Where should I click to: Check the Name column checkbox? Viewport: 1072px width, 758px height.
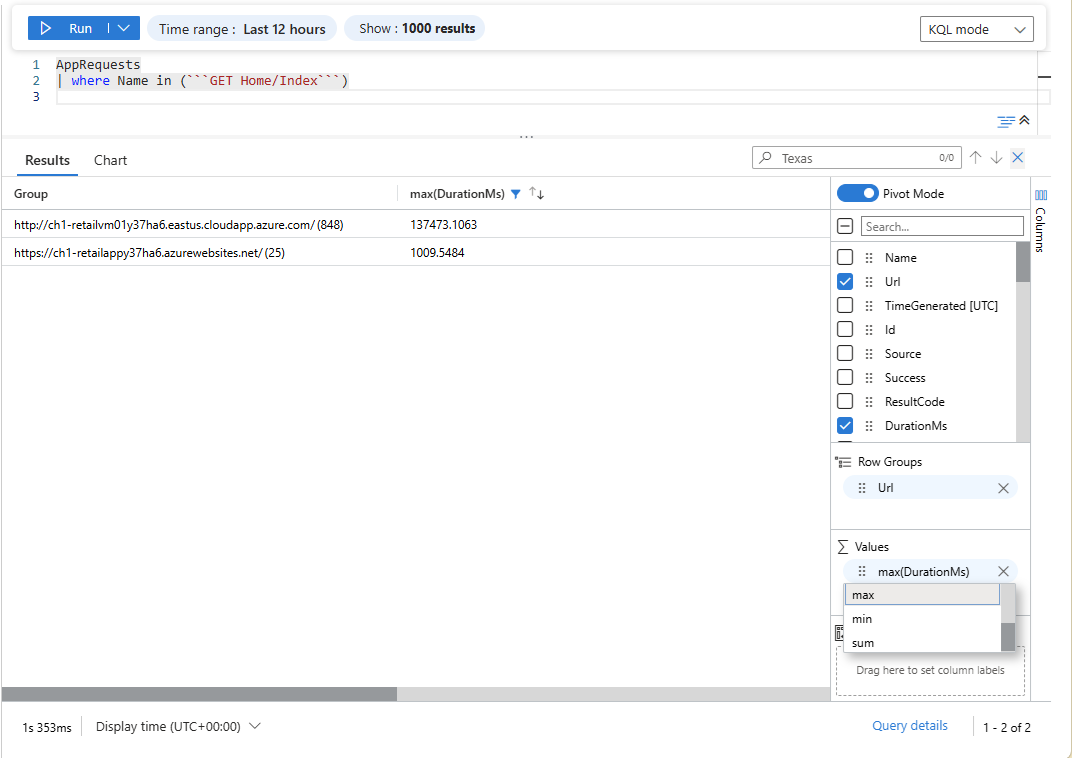(x=845, y=257)
